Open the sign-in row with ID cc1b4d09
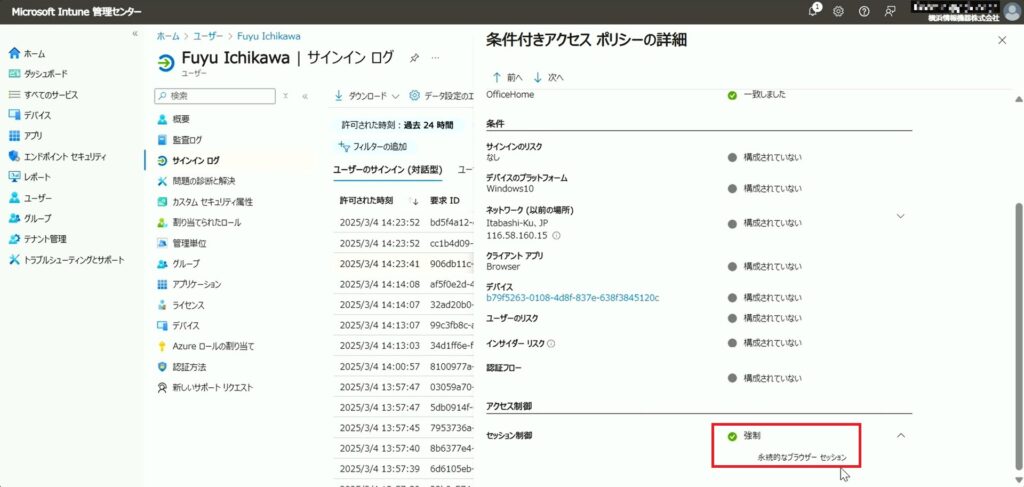Viewport: 1024px width, 487px height. coord(403,244)
